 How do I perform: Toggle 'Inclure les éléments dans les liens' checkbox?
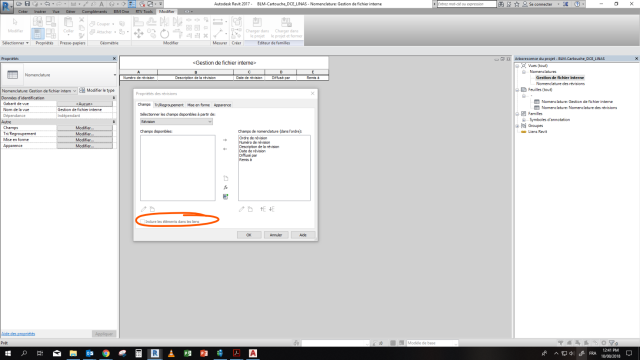pyautogui.click(x=142, y=221)
